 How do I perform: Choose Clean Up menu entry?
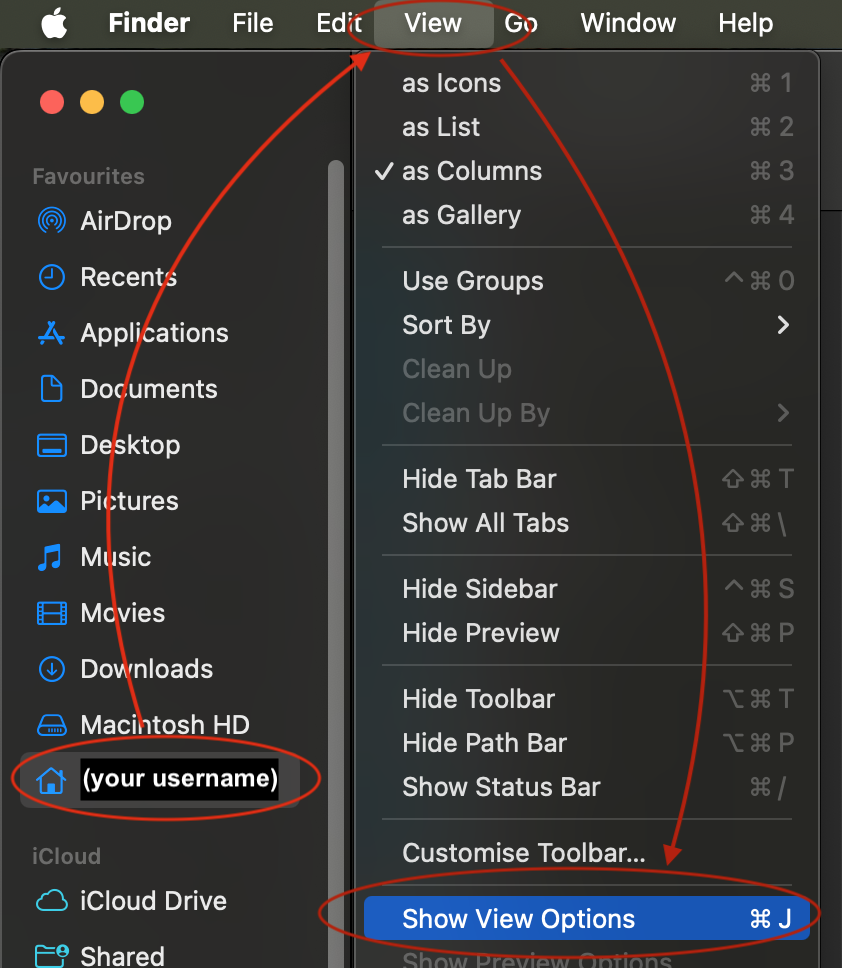[586, 369]
